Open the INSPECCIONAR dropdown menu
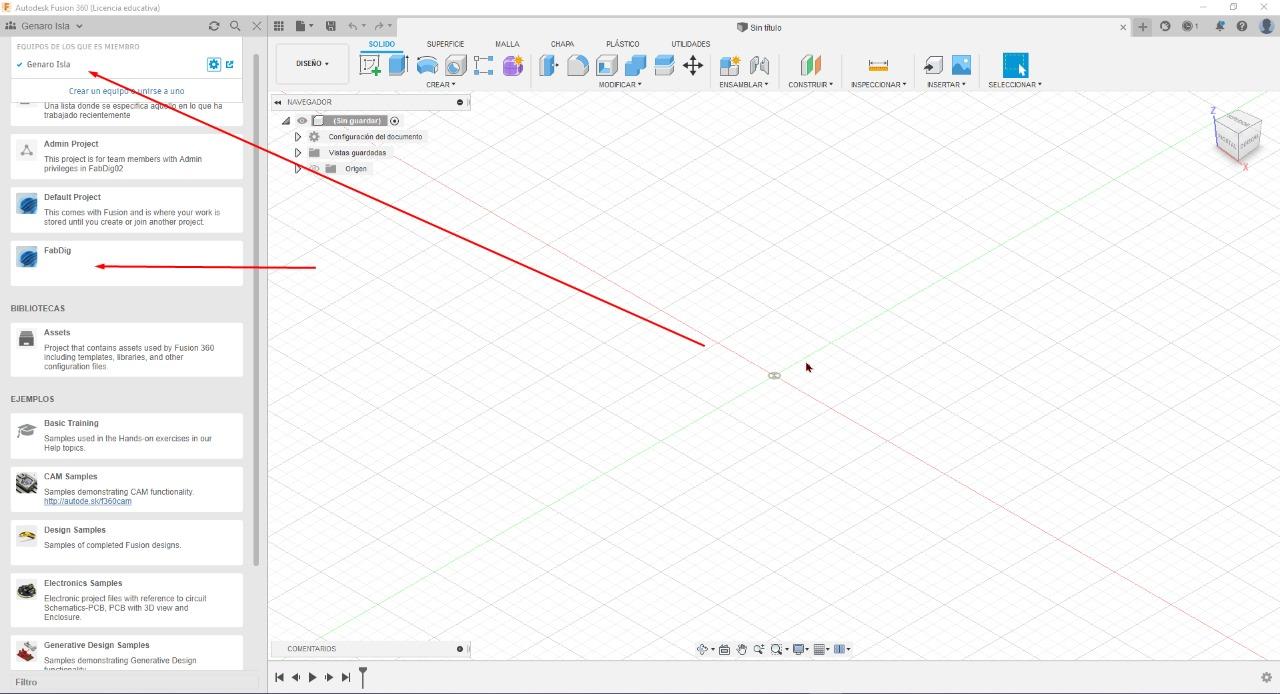The width and height of the screenshot is (1280, 694). click(879, 85)
